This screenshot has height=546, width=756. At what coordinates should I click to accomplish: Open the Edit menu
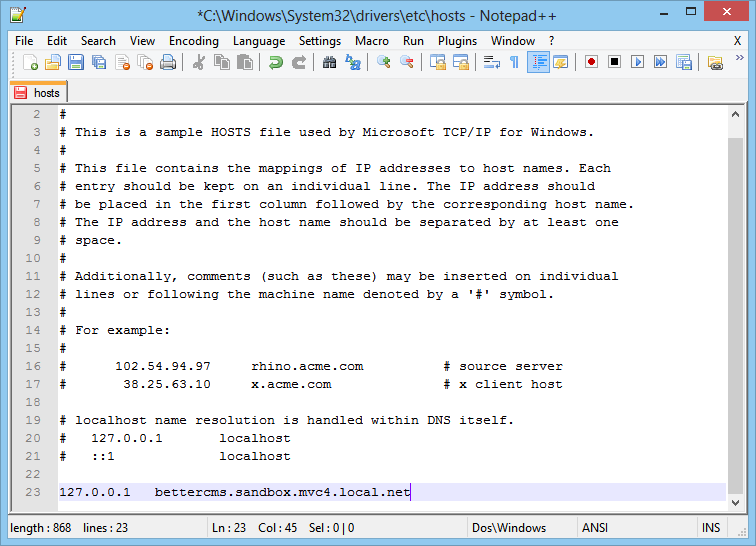56,41
